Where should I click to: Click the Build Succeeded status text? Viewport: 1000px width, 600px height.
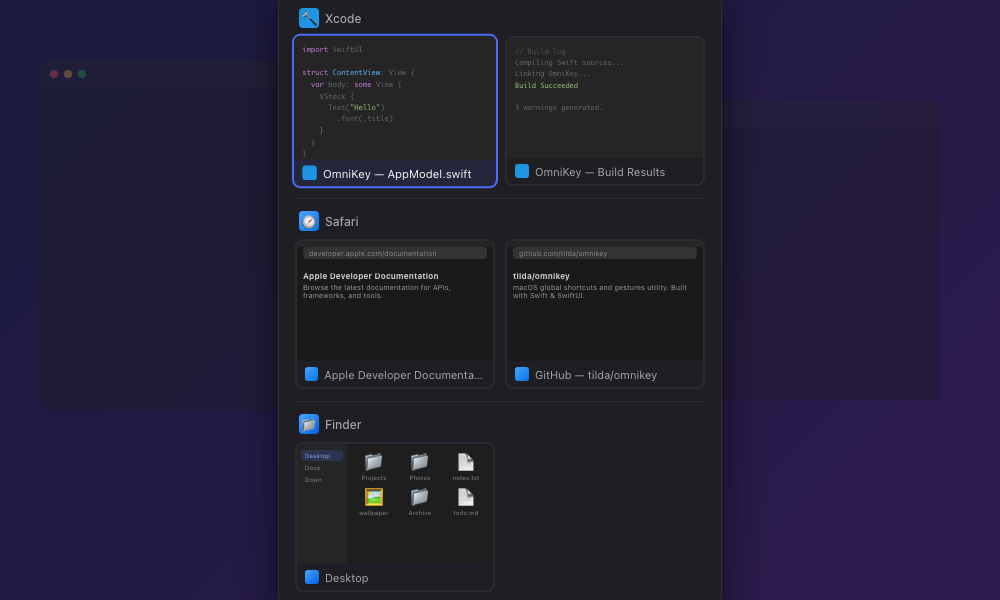click(548, 85)
